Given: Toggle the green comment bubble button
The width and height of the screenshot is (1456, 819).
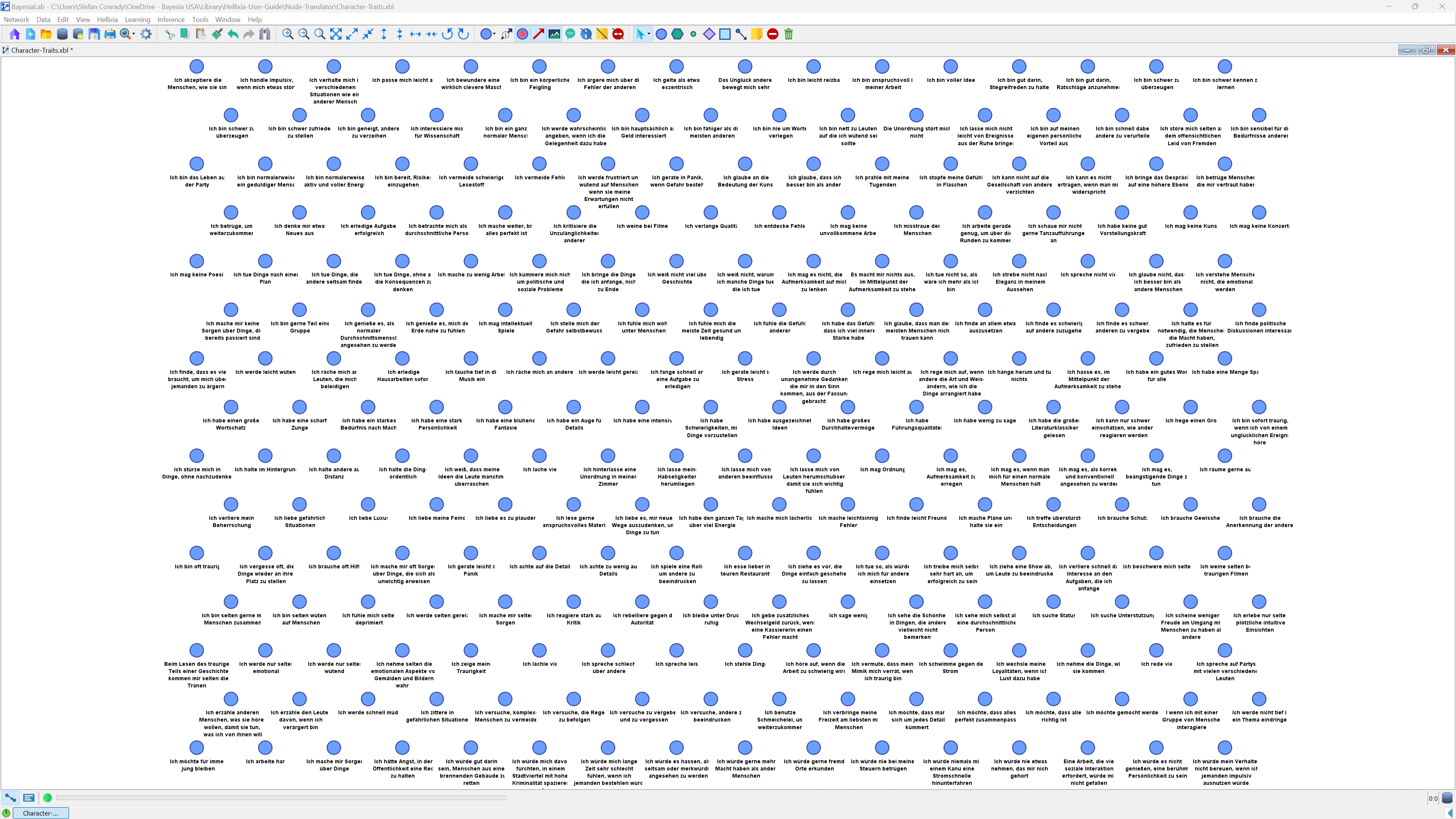Looking at the screenshot, I should pos(570,35).
